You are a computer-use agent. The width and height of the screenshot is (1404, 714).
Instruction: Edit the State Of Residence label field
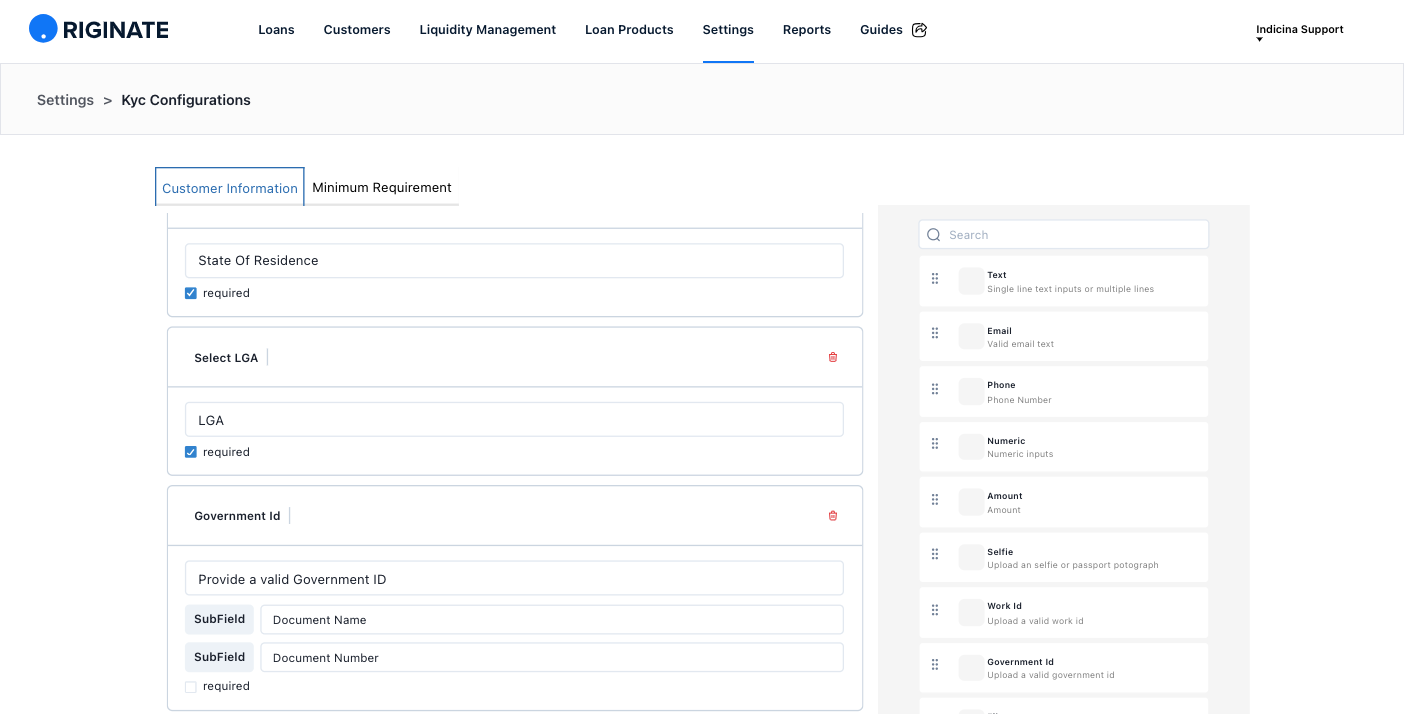(514, 261)
